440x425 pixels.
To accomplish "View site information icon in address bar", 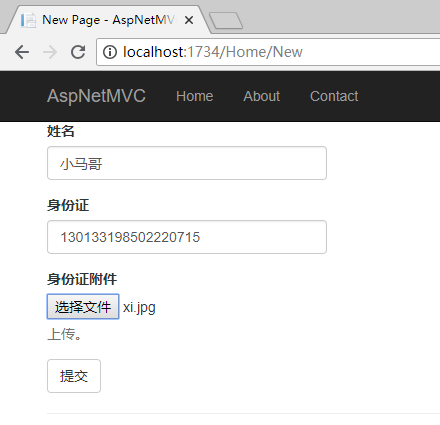I will [110, 52].
